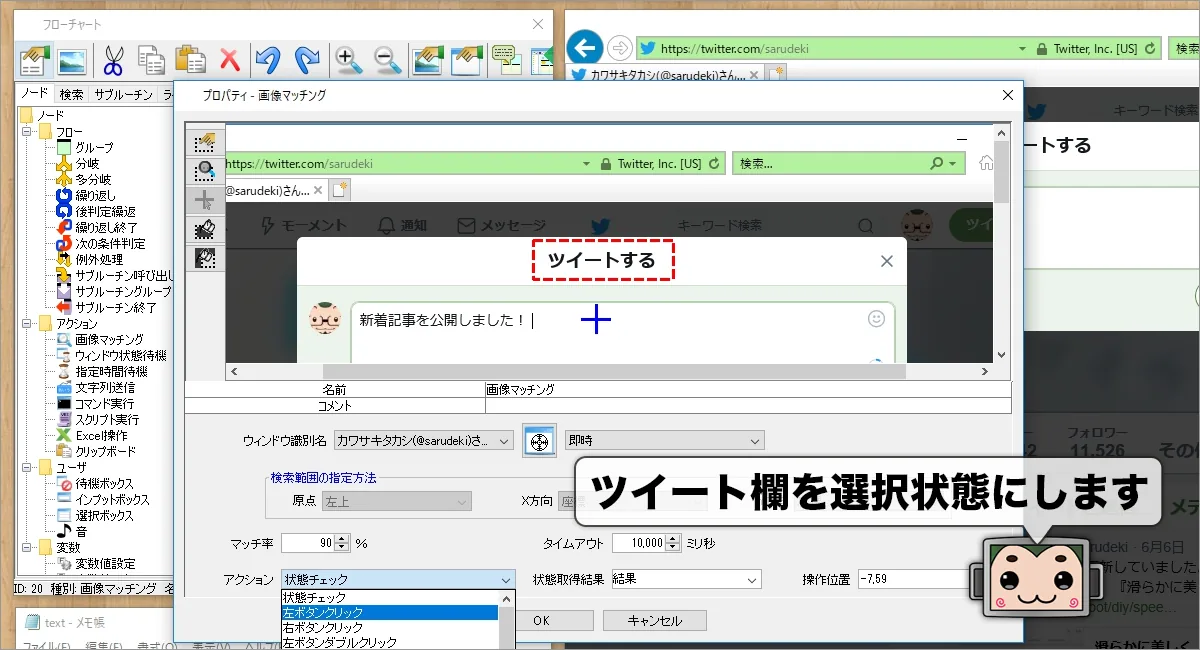Click the キャンセル button

pyautogui.click(x=654, y=621)
